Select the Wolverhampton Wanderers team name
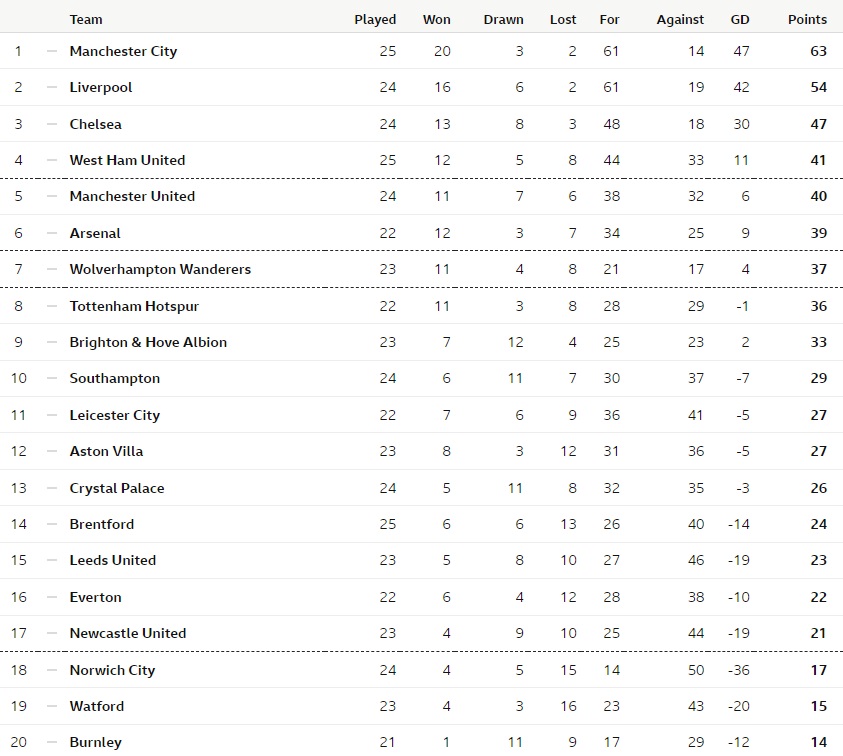Viewport: 843px width, 756px height. 160,269
